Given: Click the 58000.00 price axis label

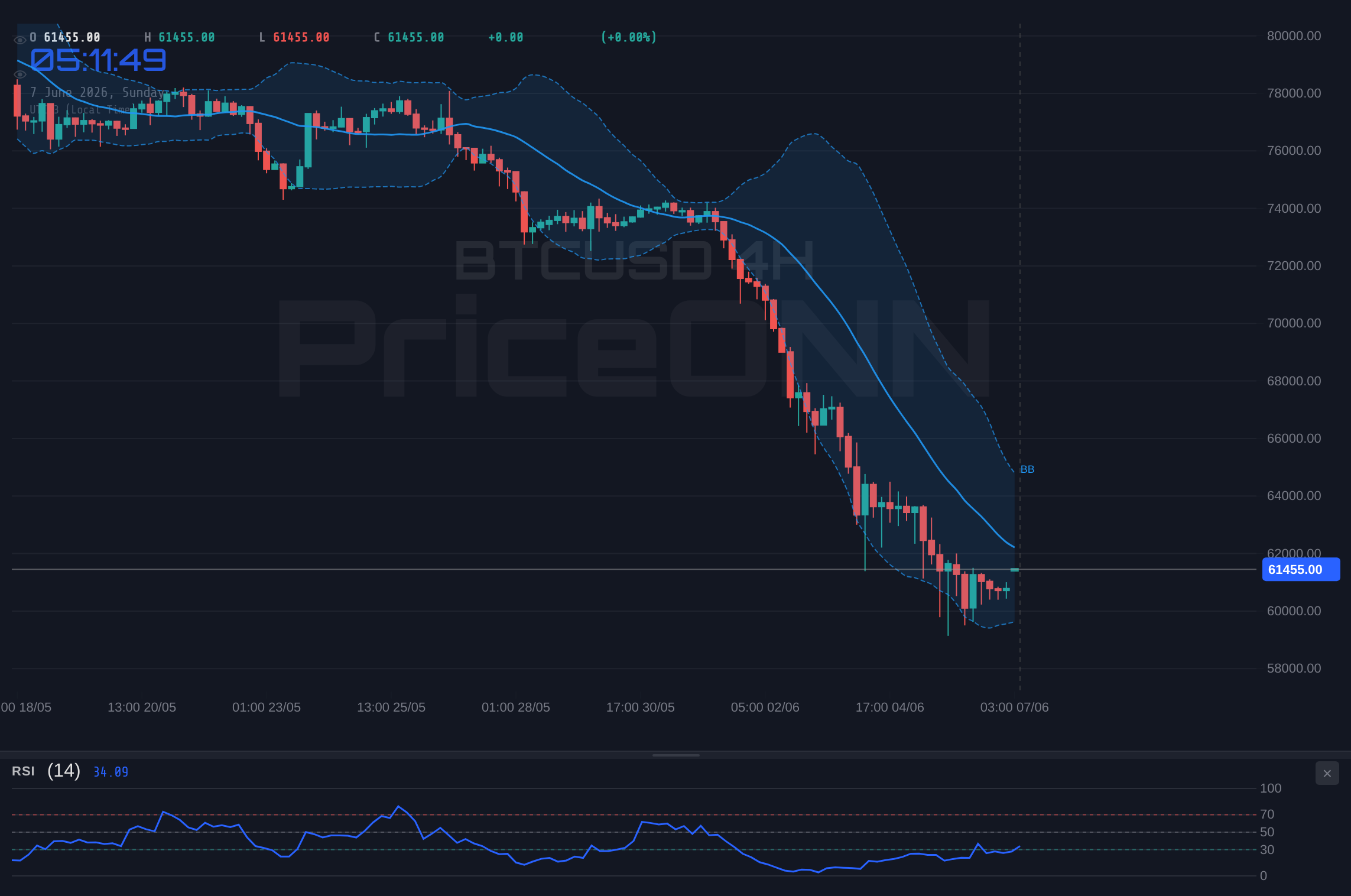Looking at the screenshot, I should pyautogui.click(x=1294, y=668).
